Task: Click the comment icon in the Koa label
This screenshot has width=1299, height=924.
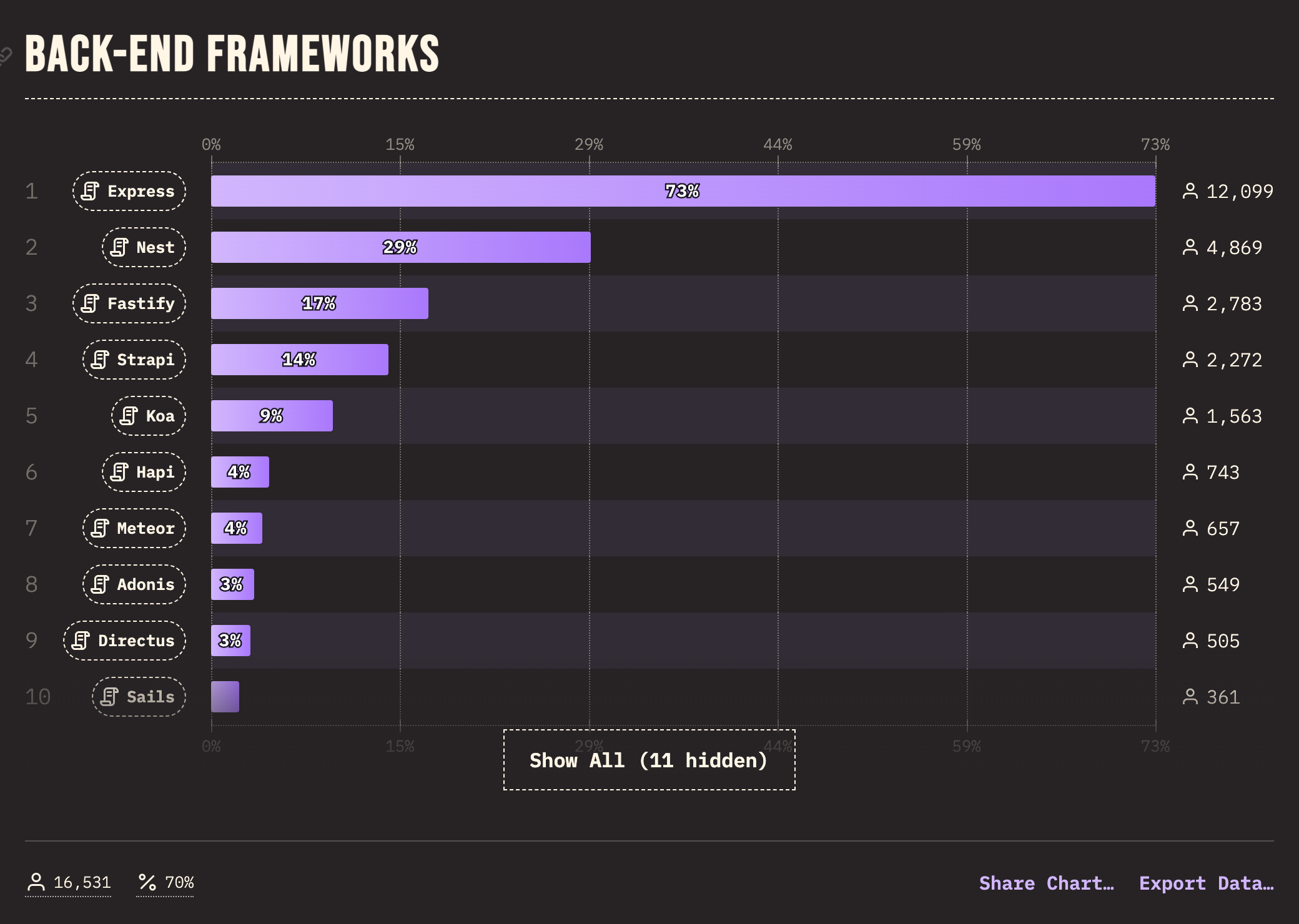Action: 129,416
